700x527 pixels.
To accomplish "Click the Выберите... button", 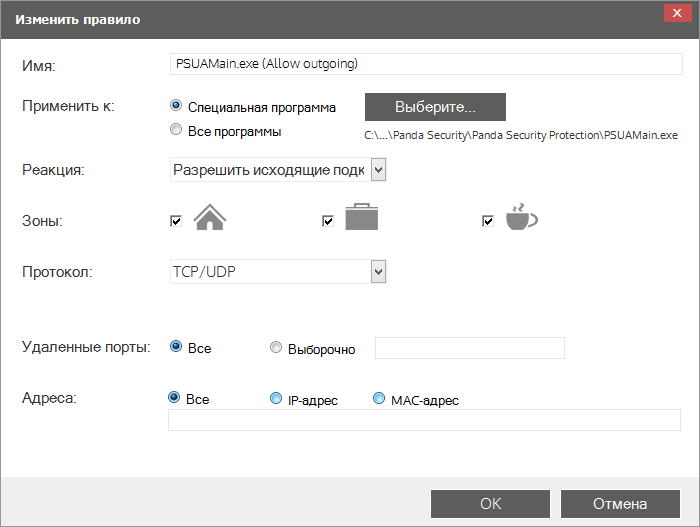I will point(435,107).
